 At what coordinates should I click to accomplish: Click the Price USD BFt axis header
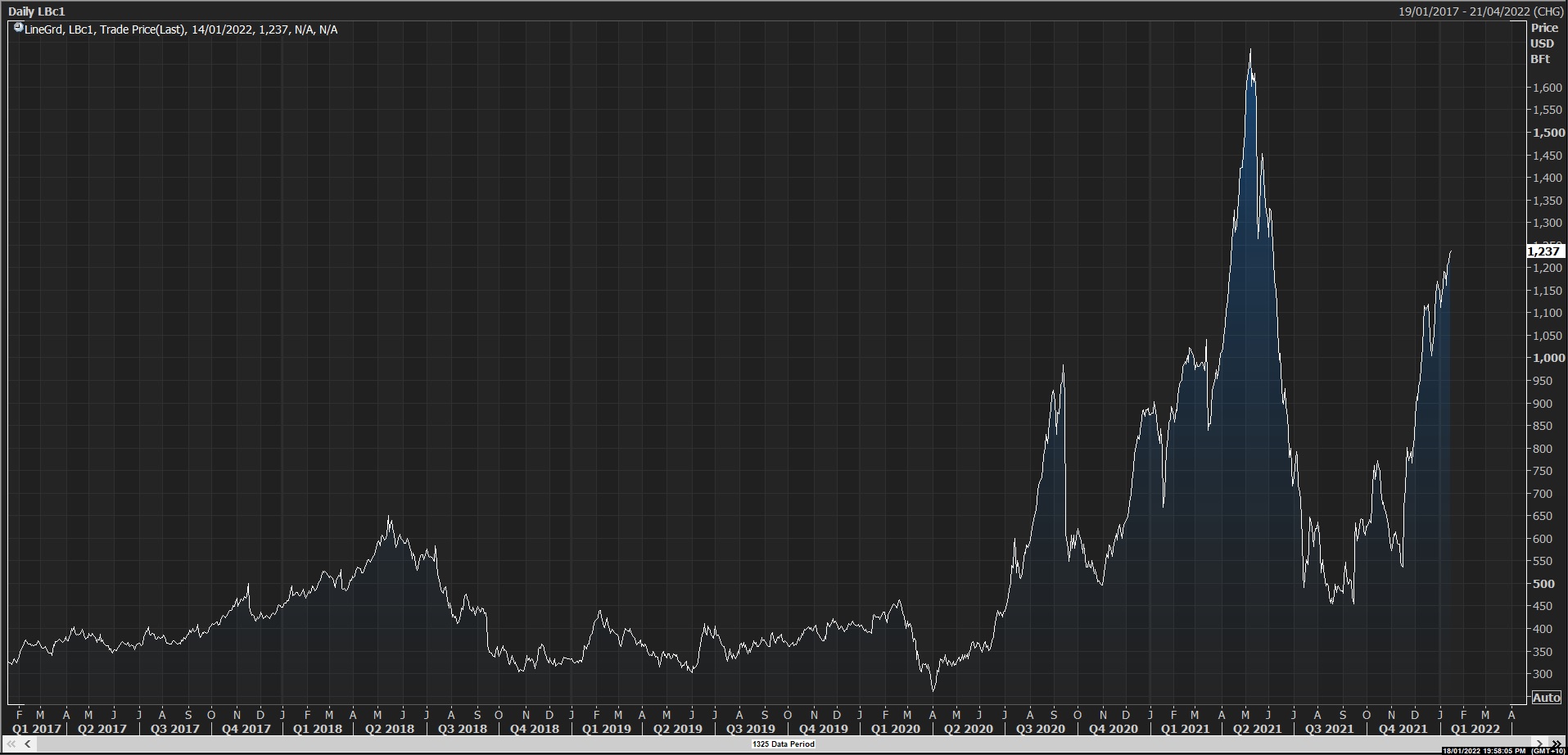(x=1543, y=43)
